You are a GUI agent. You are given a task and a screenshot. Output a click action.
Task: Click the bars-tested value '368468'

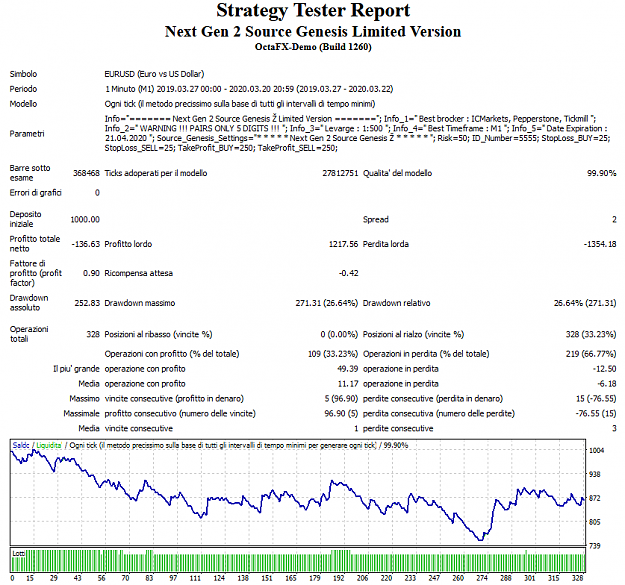86,173
